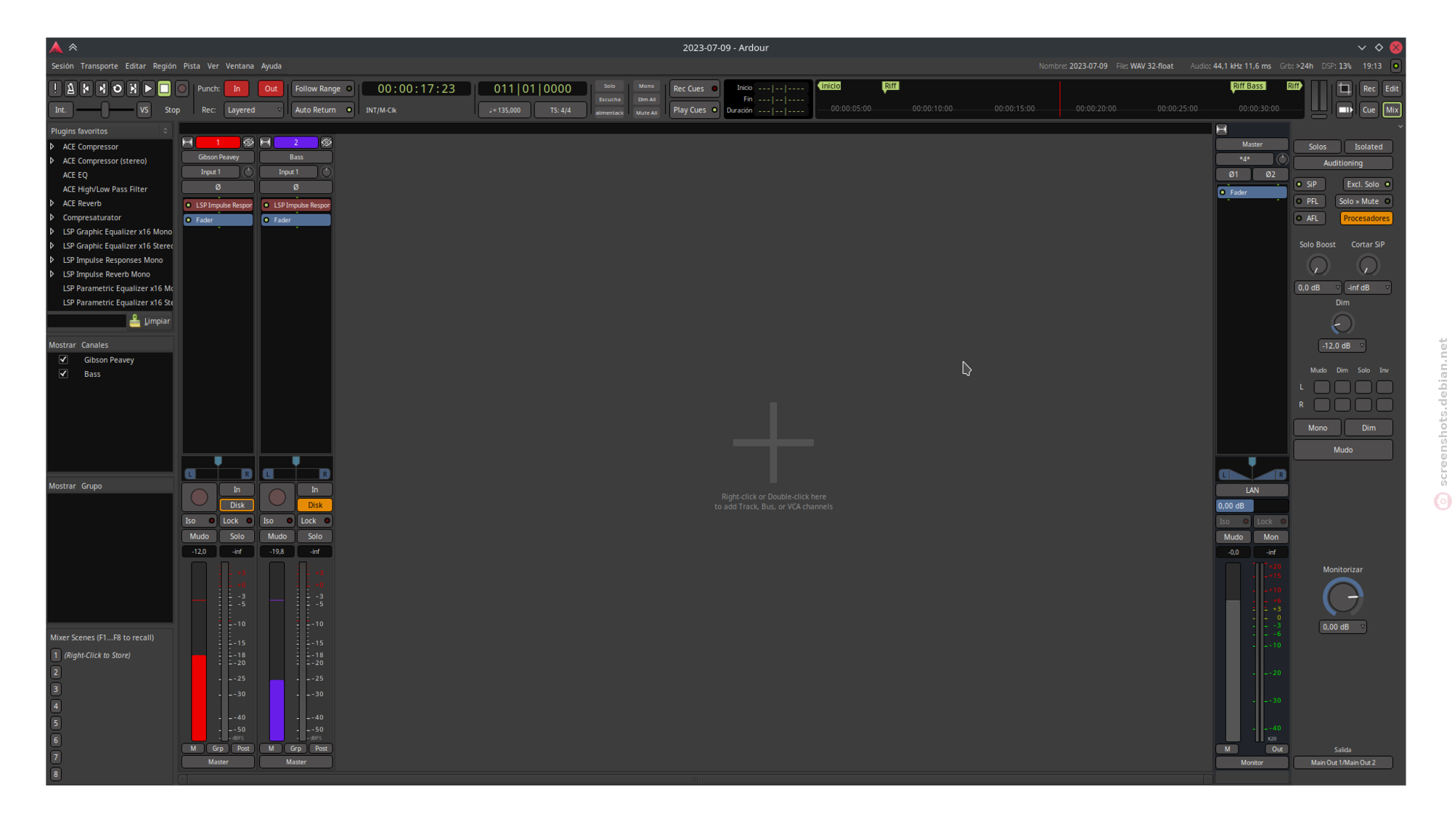The height and width of the screenshot is (840, 1452).
Task: Switch to the Edit window button
Action: click(1391, 89)
